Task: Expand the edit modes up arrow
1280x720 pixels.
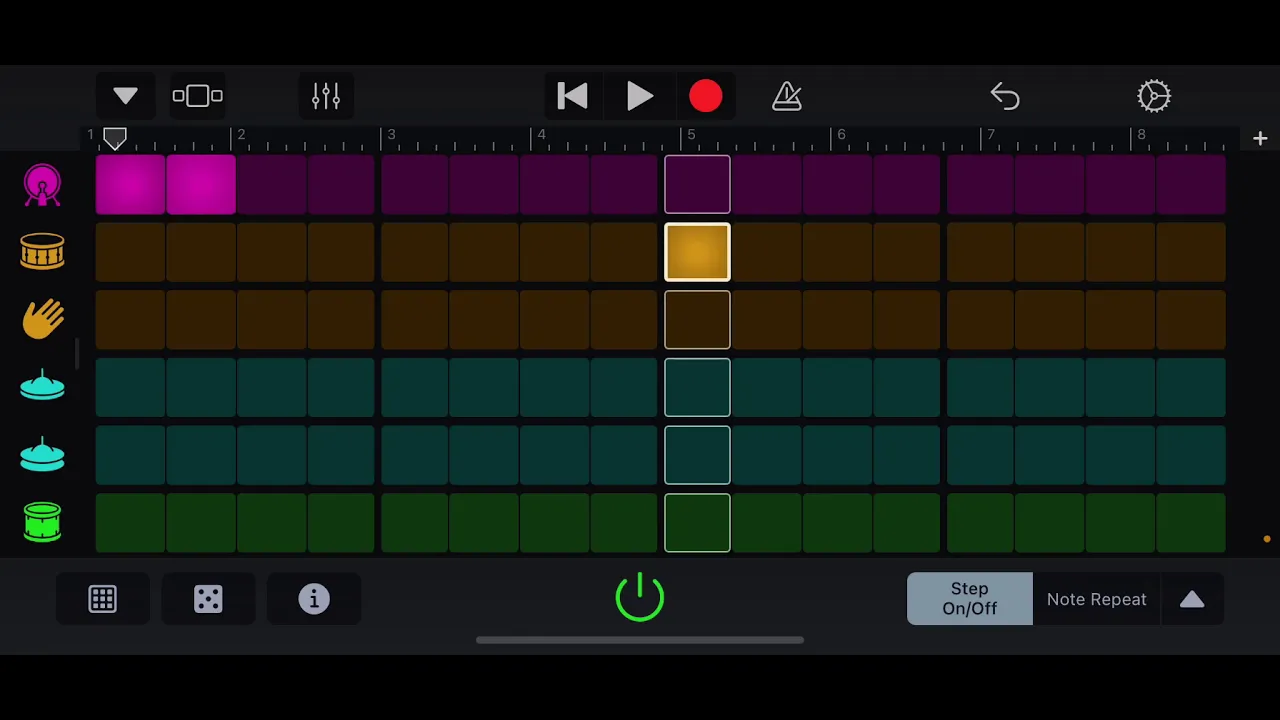Action: [1192, 599]
